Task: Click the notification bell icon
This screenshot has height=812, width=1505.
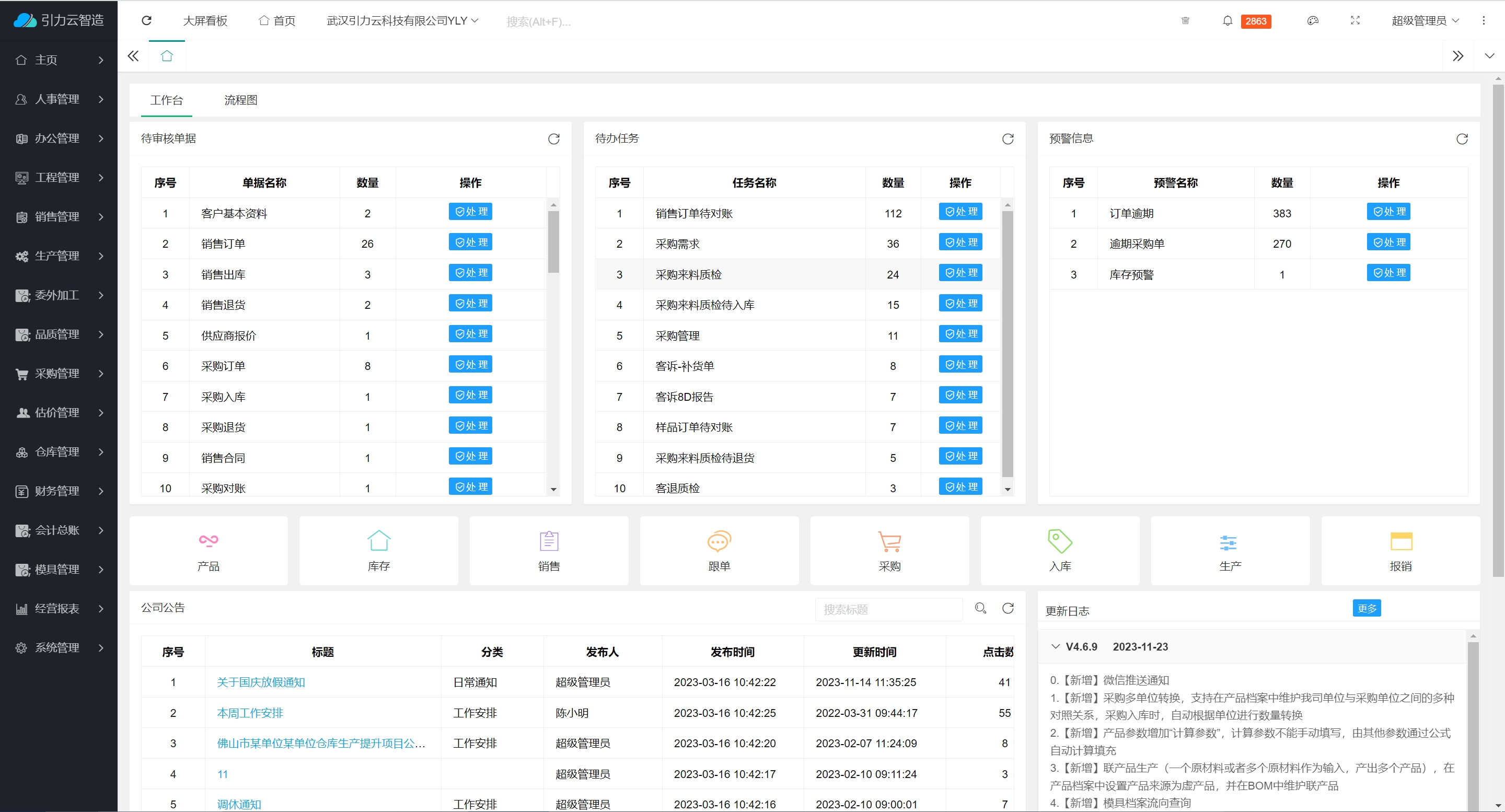Action: pyautogui.click(x=1228, y=21)
